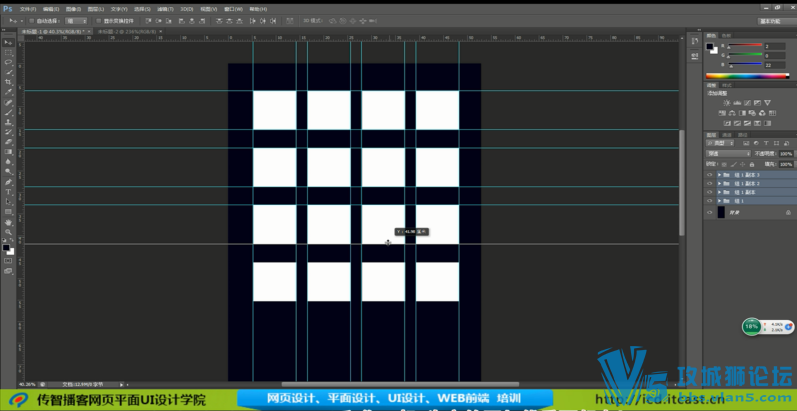Expand the 组 1 副本 3 group triangle
The width and height of the screenshot is (797, 411).
[719, 174]
